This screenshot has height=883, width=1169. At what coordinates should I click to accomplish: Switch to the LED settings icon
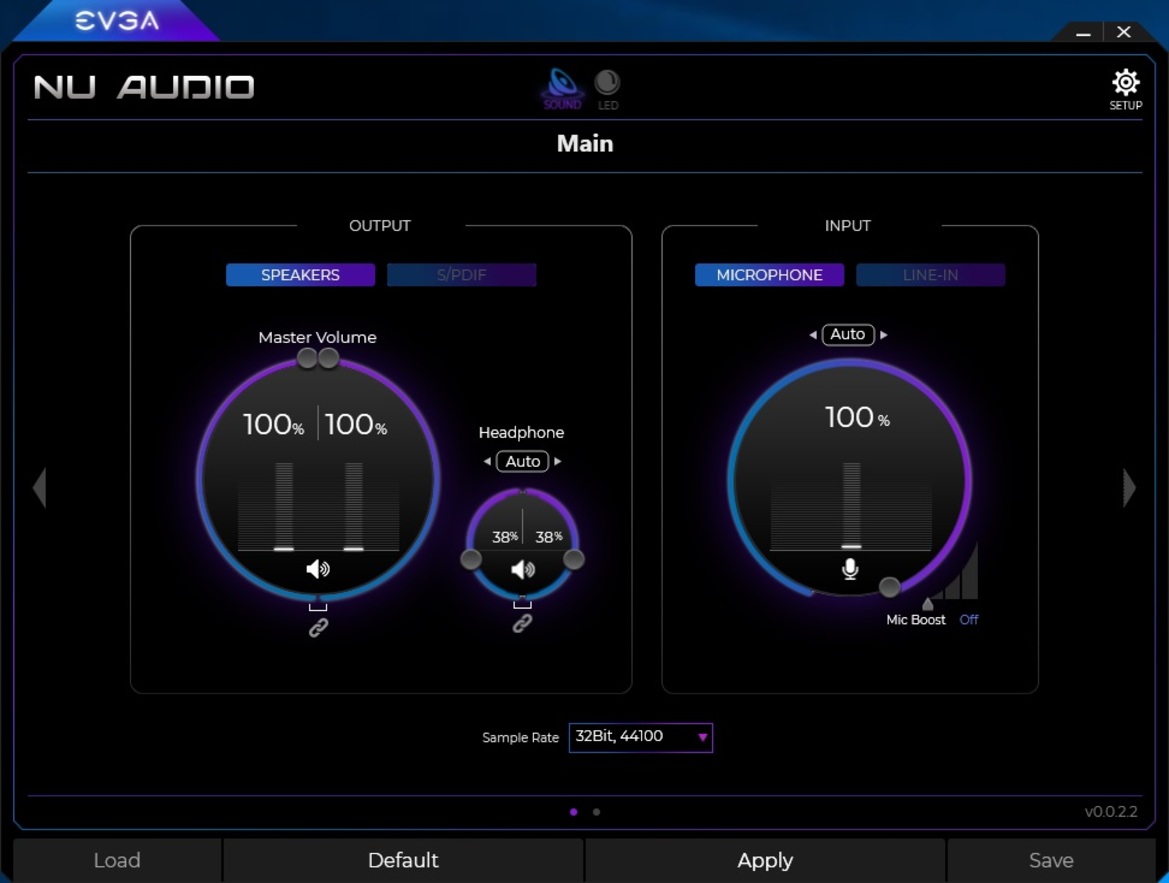coord(608,89)
